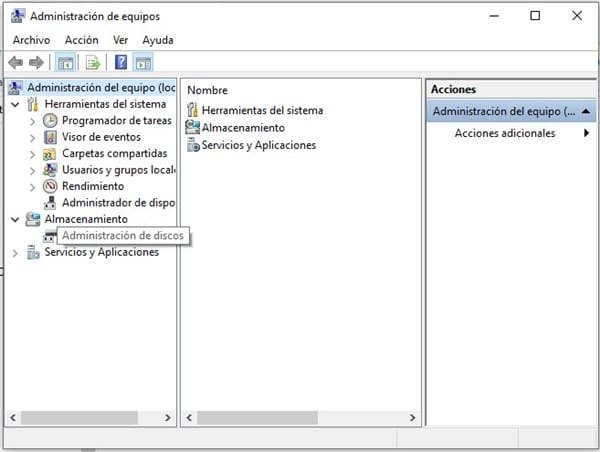
Task: Open the Help question mark toolbar icon
Action: pyautogui.click(x=121, y=62)
